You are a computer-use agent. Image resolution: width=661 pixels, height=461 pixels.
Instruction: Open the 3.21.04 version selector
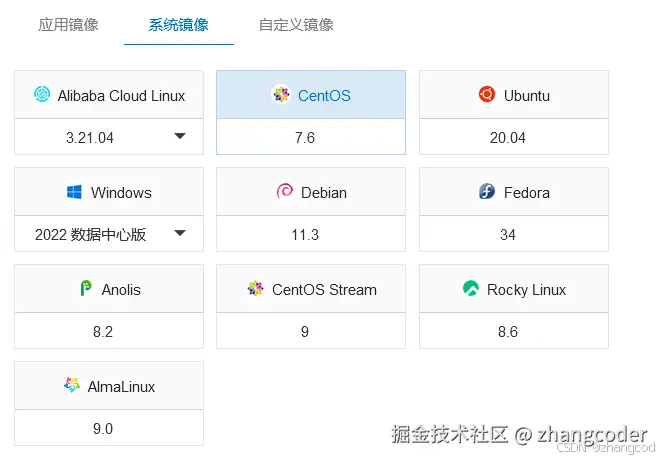(x=90, y=138)
